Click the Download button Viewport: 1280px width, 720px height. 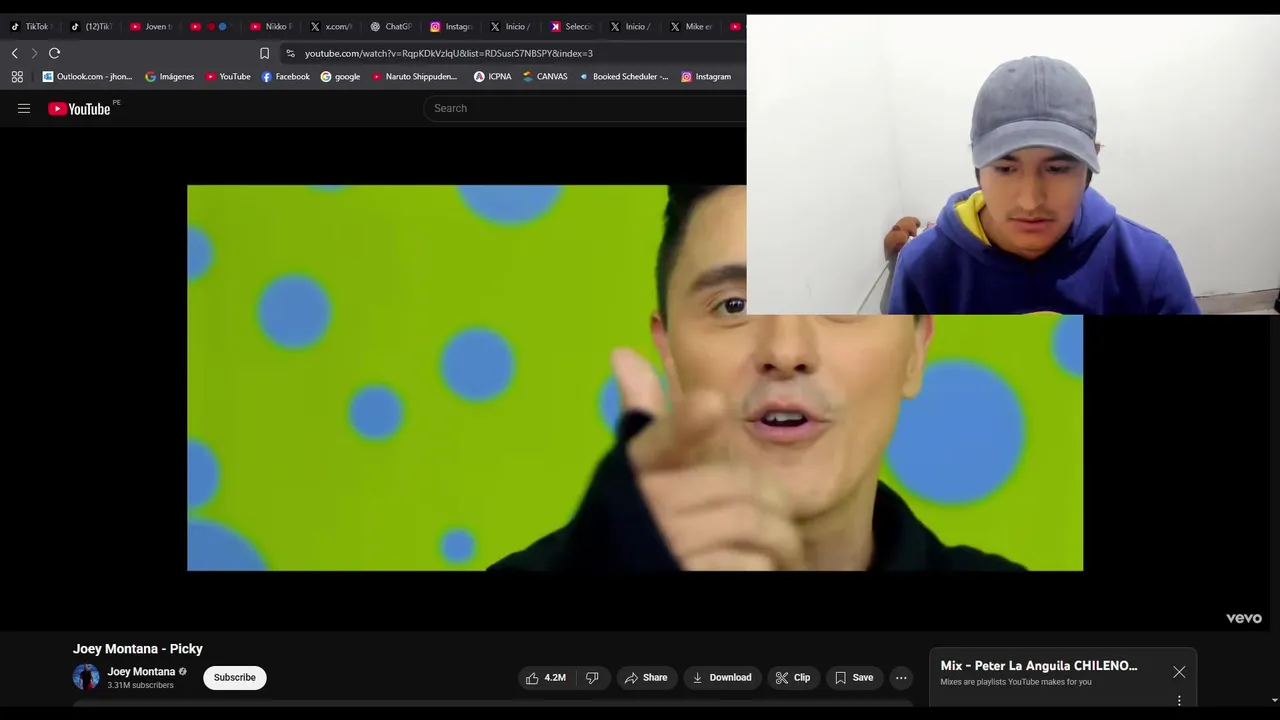click(722, 677)
